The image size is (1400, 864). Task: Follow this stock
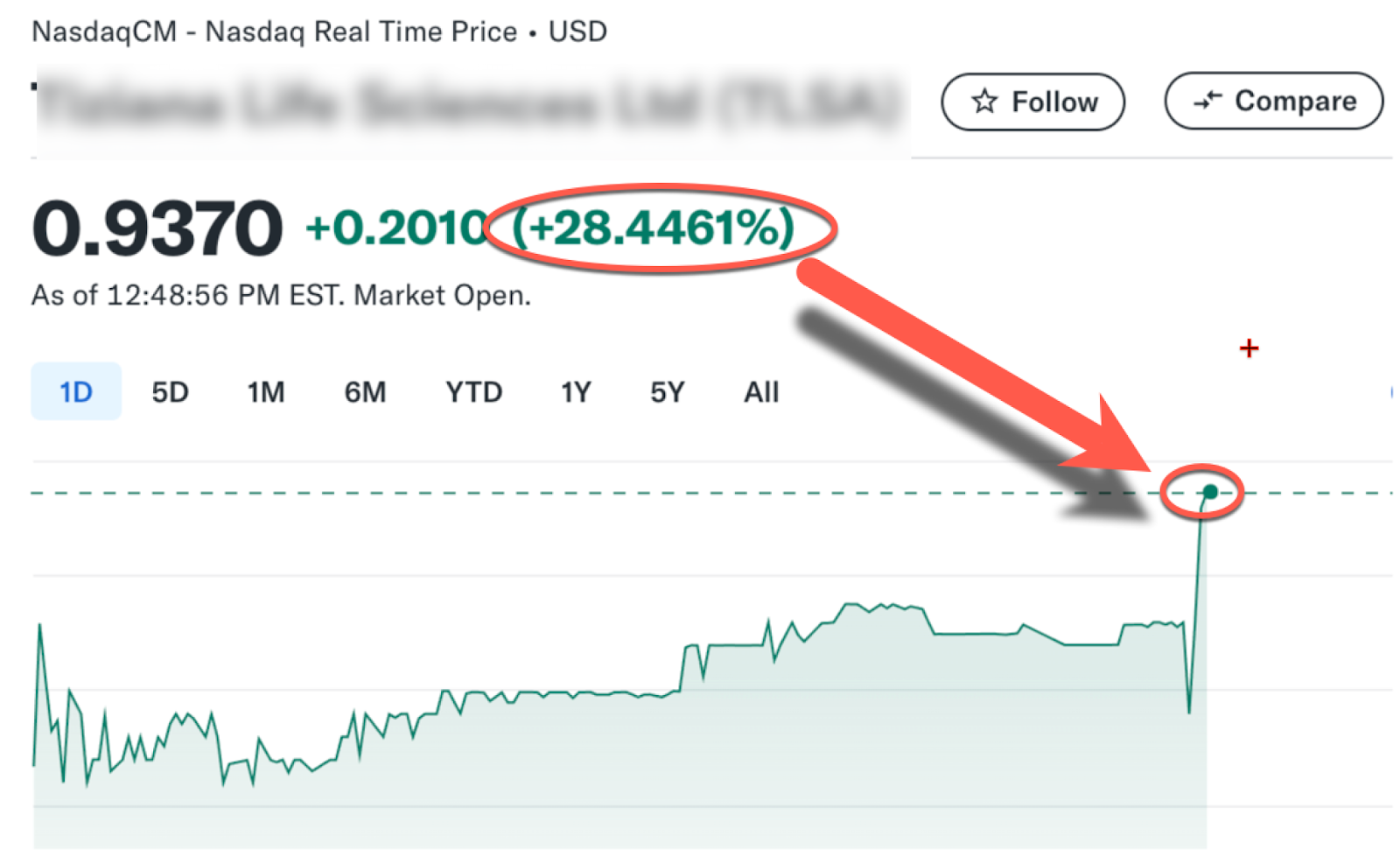(x=1032, y=102)
